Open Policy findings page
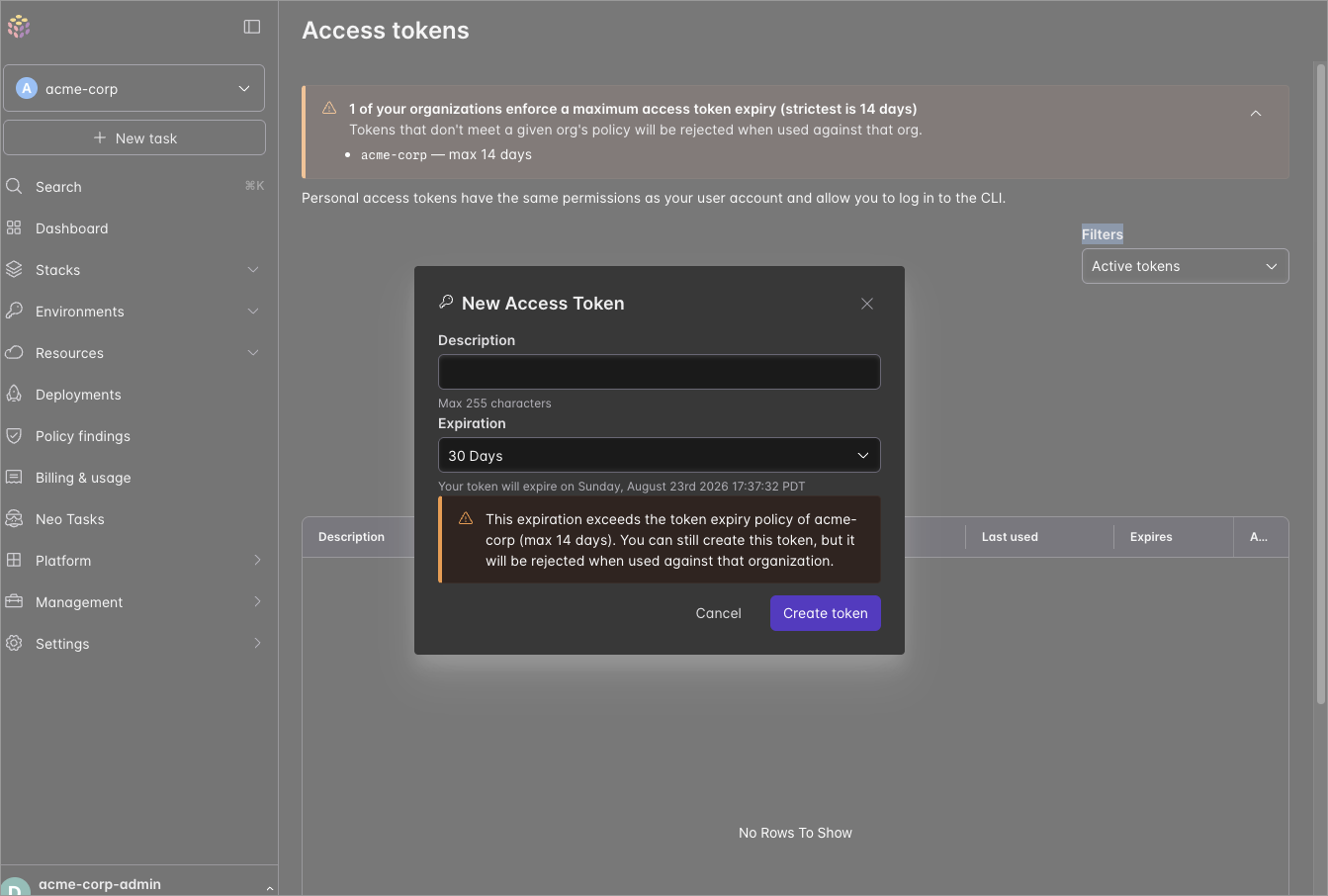The width and height of the screenshot is (1328, 896). point(83,436)
